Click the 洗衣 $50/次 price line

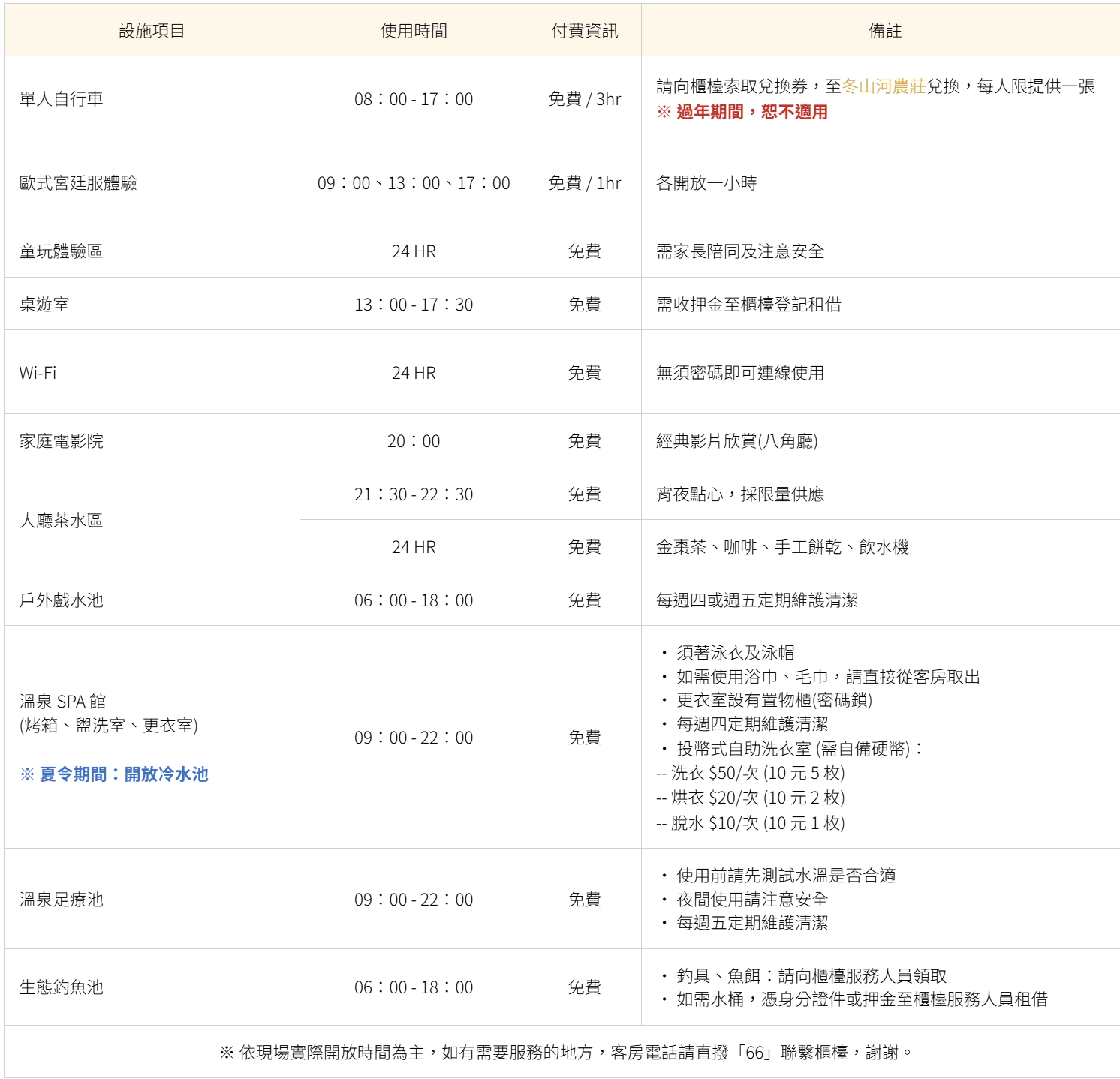751,772
